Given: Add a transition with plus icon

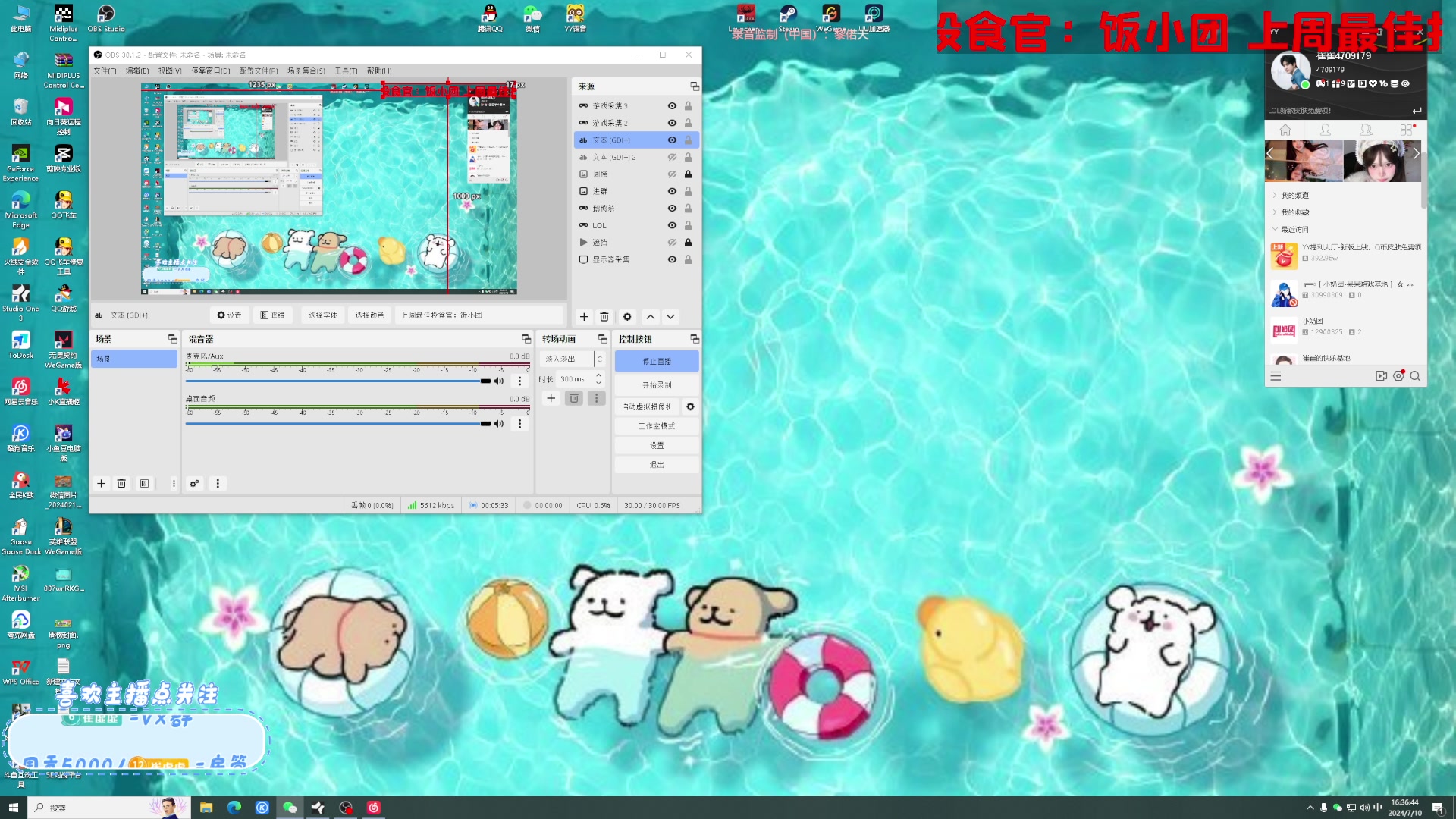Looking at the screenshot, I should tap(551, 398).
